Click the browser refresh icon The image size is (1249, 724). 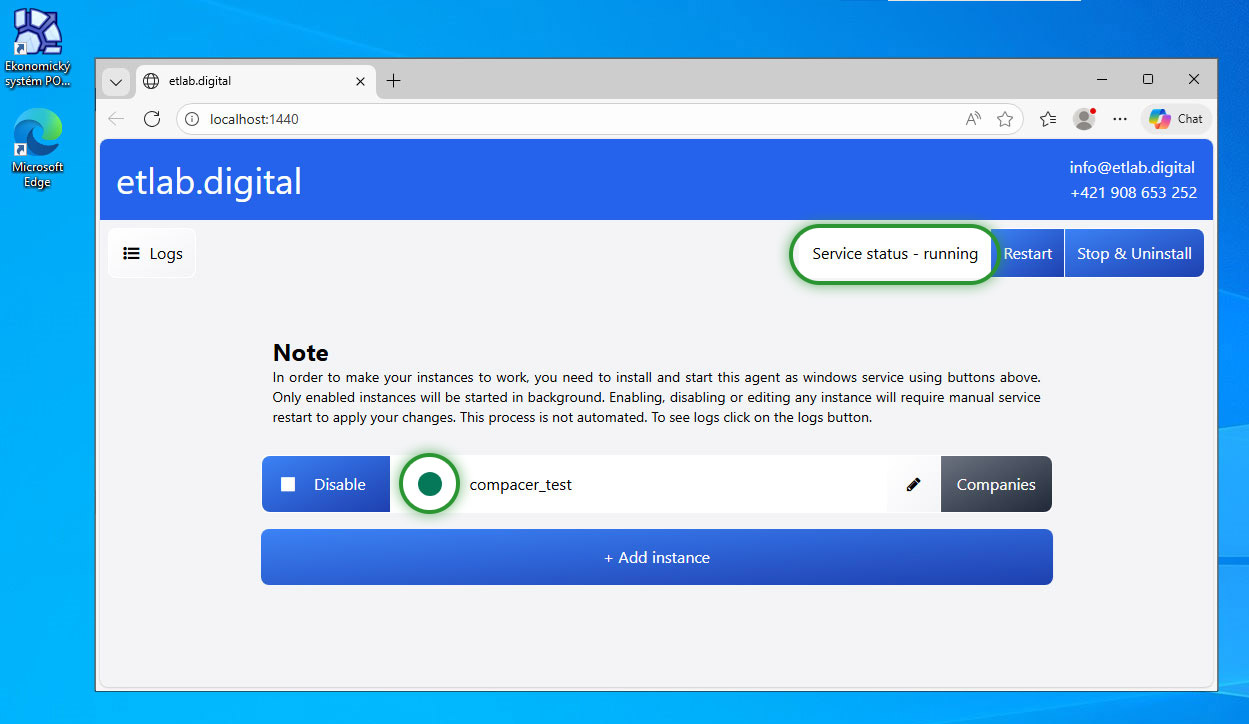click(152, 119)
